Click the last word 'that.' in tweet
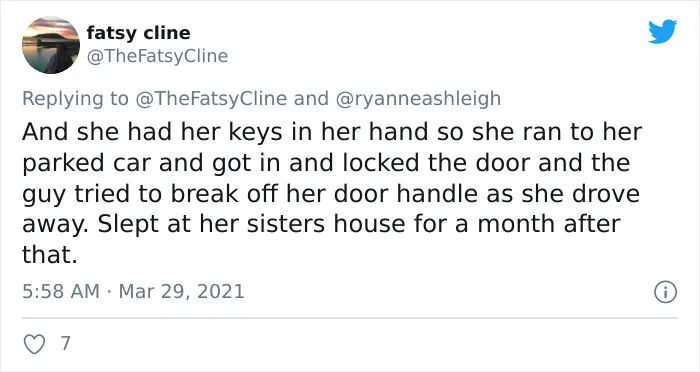This screenshot has width=700, height=372. (50, 255)
